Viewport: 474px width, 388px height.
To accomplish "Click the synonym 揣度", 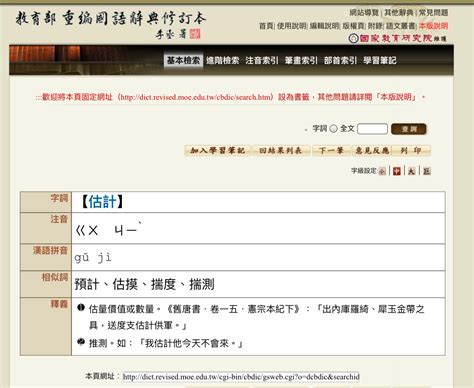I will tap(163, 284).
